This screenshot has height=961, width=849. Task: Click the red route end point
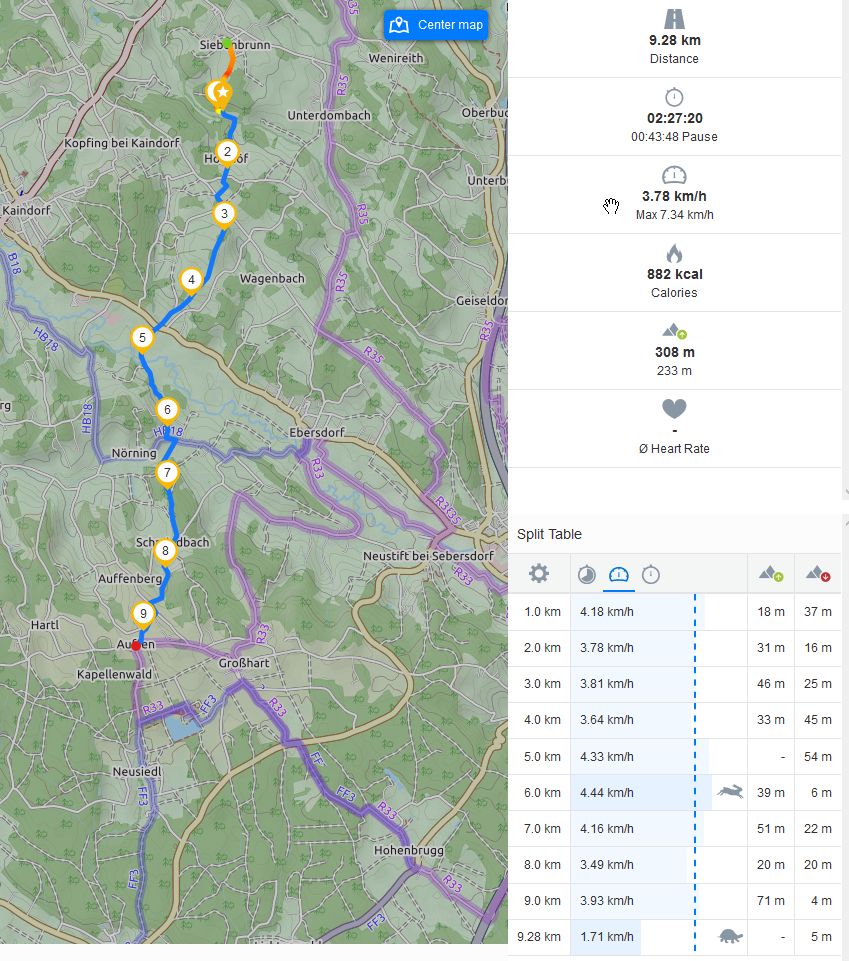[136, 646]
